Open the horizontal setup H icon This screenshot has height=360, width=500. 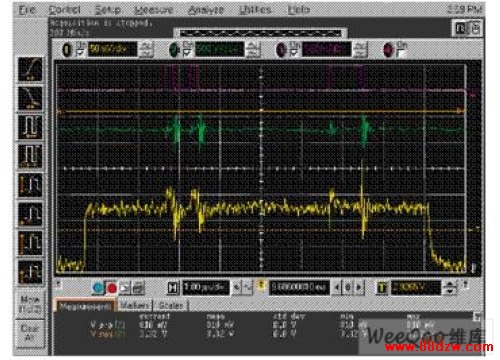tap(173, 288)
